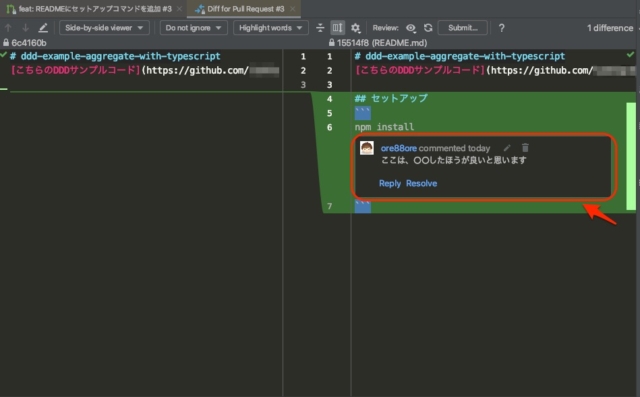Image resolution: width=640 pixels, height=397 pixels.
Task: Open Do not ignore dropdown
Action: pyautogui.click(x=193, y=28)
